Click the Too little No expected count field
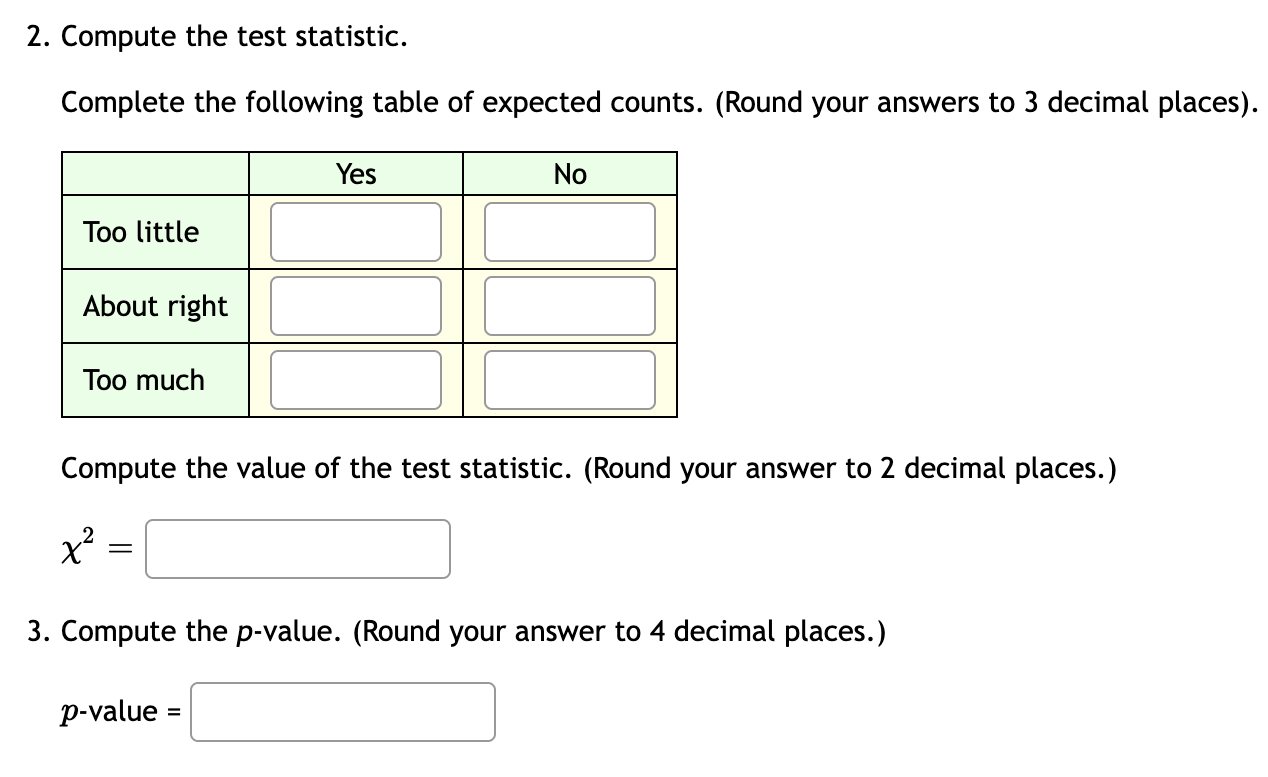This screenshot has height=777, width=1268. click(x=569, y=231)
